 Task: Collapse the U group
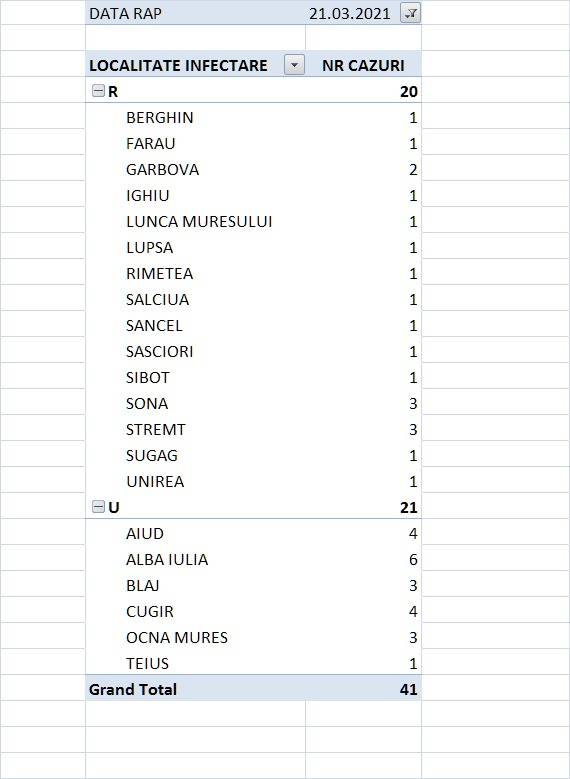click(x=98, y=507)
